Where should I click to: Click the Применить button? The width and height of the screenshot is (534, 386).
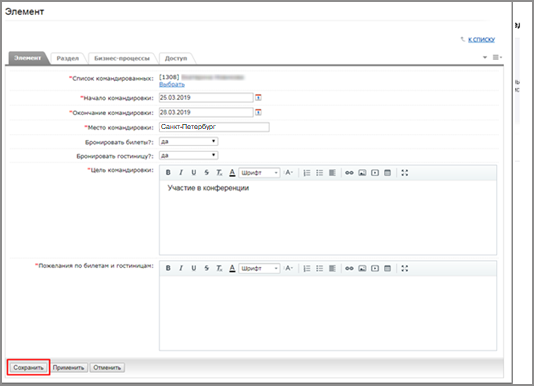click(68, 368)
